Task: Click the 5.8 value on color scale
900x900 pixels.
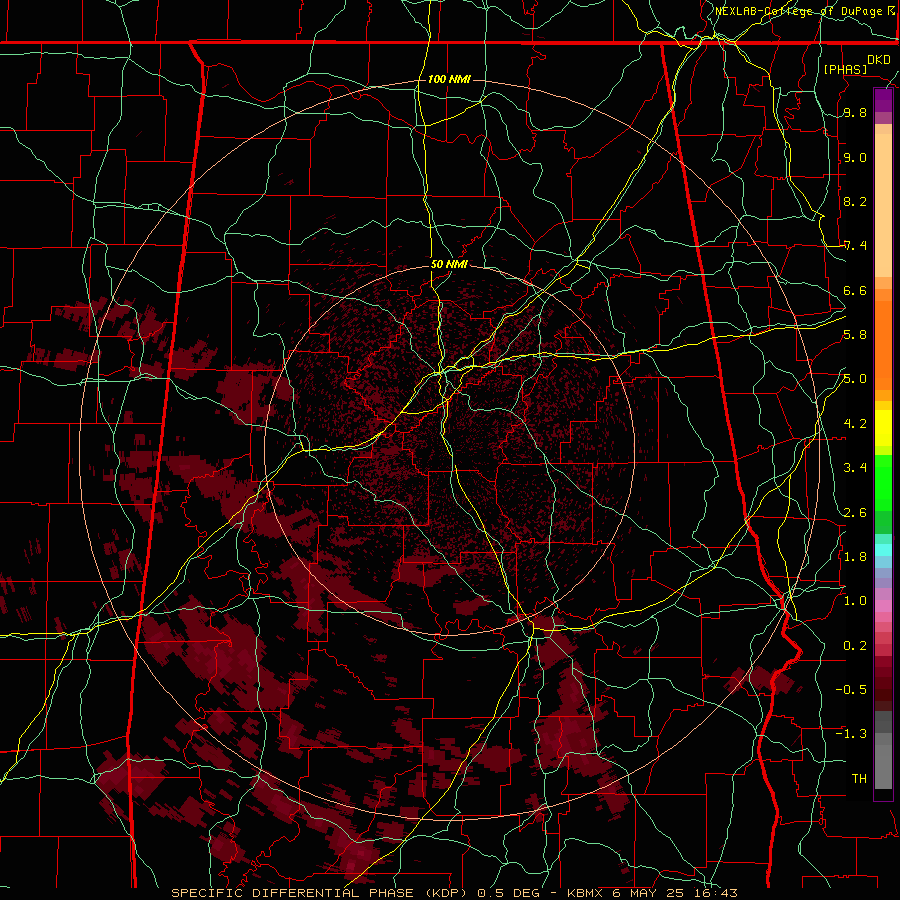Action: 855,335
